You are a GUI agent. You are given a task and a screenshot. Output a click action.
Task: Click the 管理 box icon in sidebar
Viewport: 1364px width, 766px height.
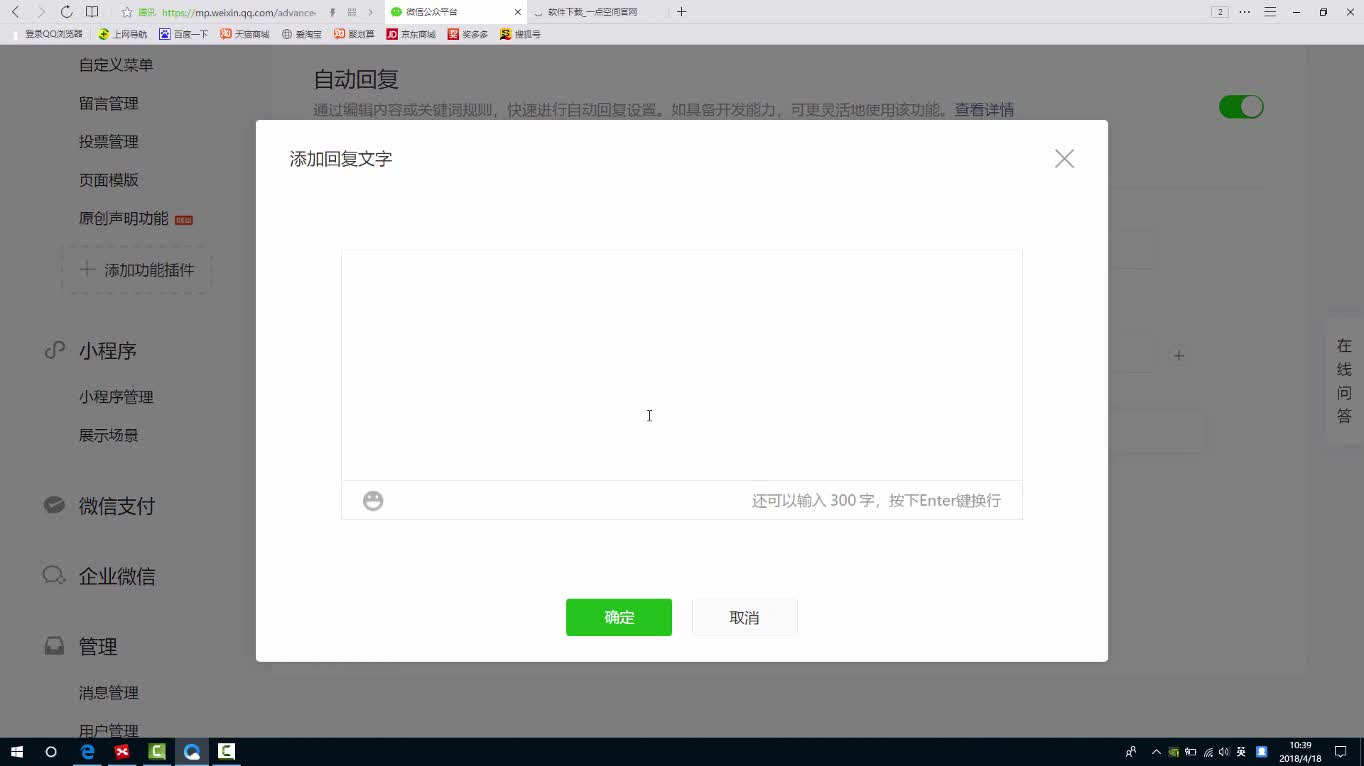[x=54, y=645]
